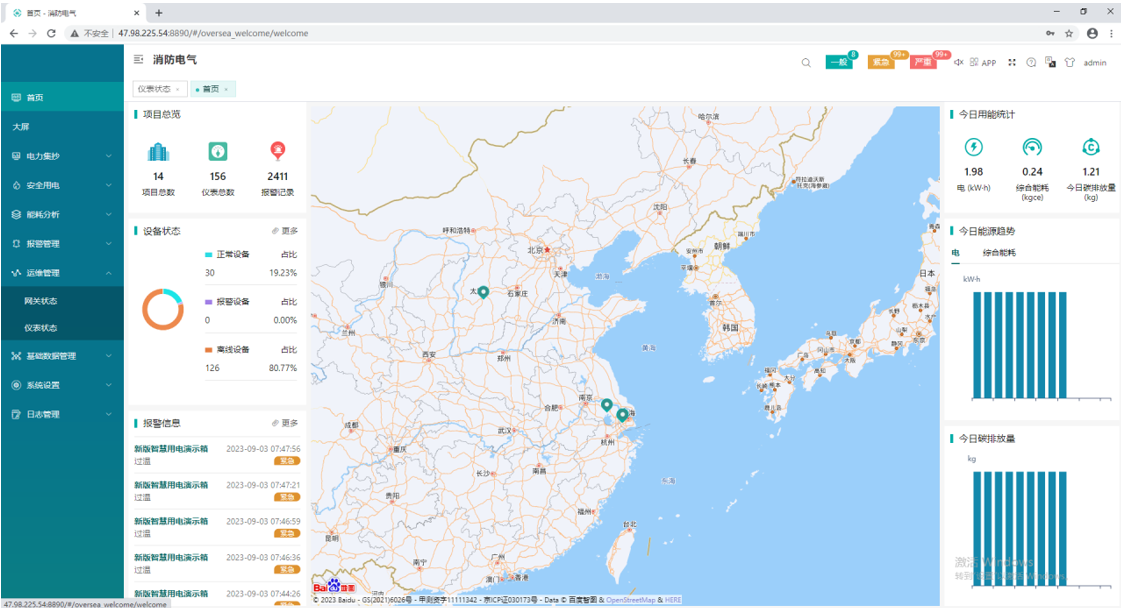Click the Shanghai map location marker

click(622, 415)
